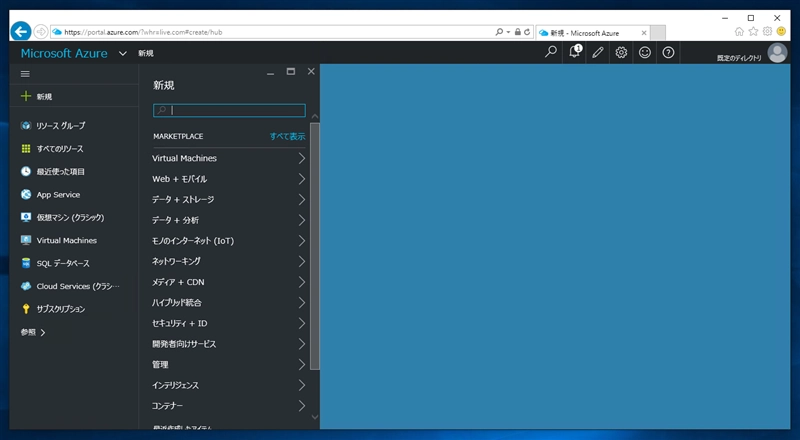The width and height of the screenshot is (800, 440).
Task: Toggle the hamburger sidebar menu
Action: [x=25, y=74]
